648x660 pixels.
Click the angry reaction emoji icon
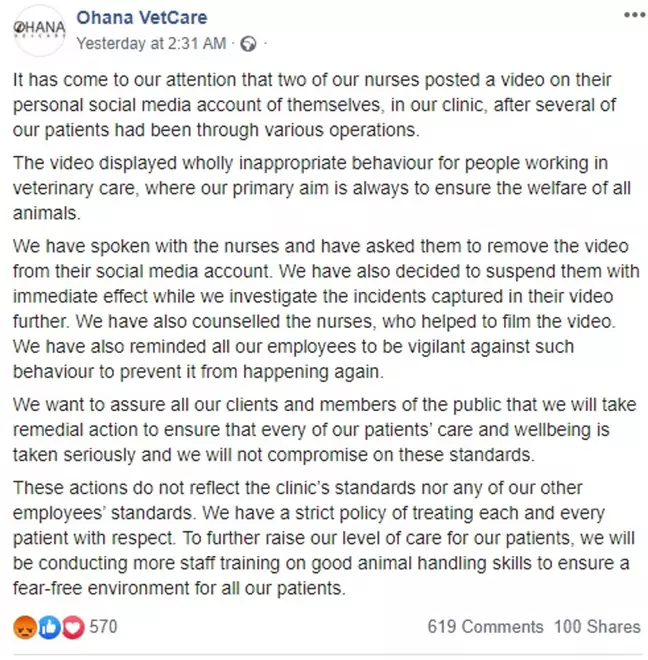click(x=23, y=627)
